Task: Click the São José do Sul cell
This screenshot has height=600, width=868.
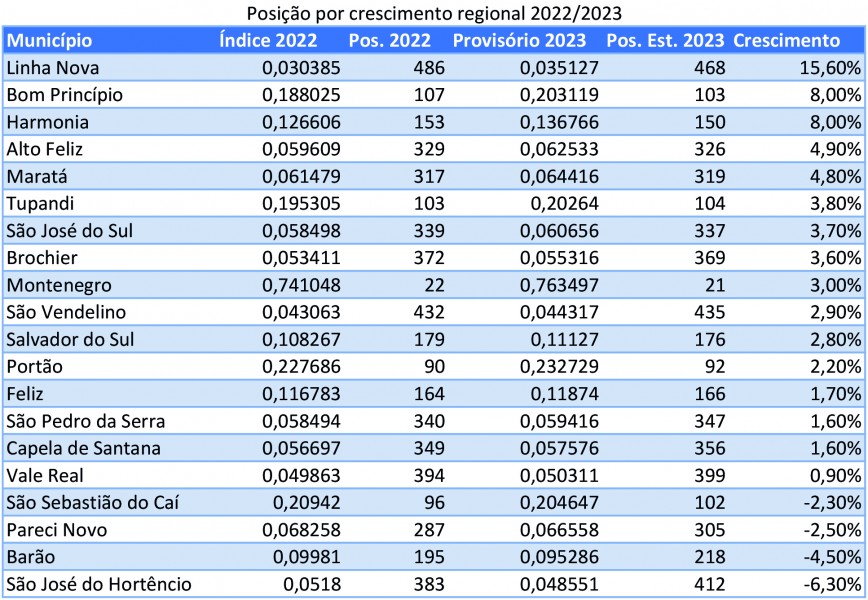Action: point(70,231)
